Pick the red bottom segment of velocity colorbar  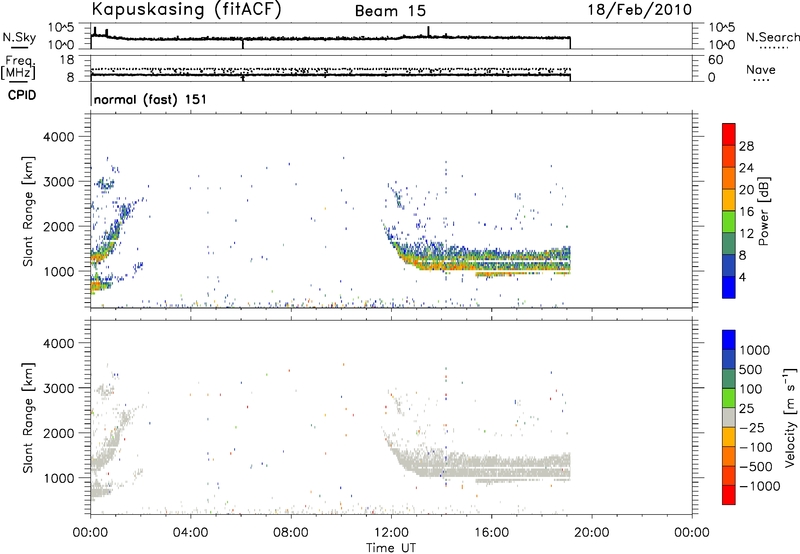pos(729,494)
